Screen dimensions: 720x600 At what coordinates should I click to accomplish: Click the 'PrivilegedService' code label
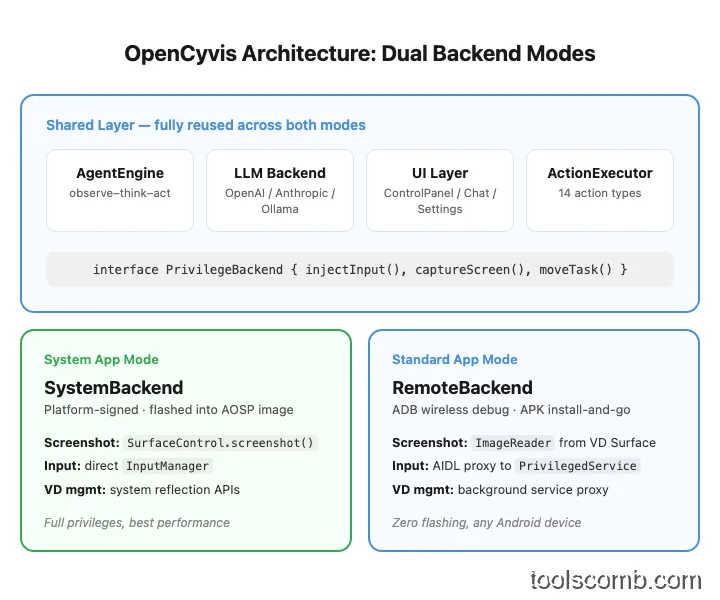pyautogui.click(x=578, y=466)
